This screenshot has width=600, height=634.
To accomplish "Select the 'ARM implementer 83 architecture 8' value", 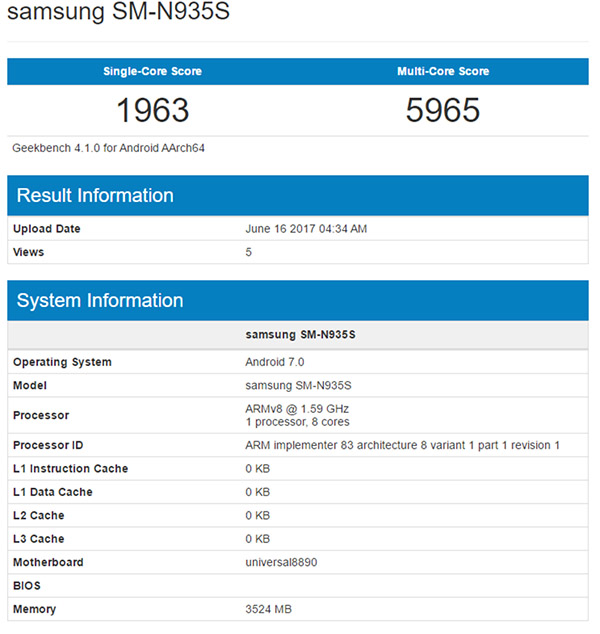I will pyautogui.click(x=402, y=446).
